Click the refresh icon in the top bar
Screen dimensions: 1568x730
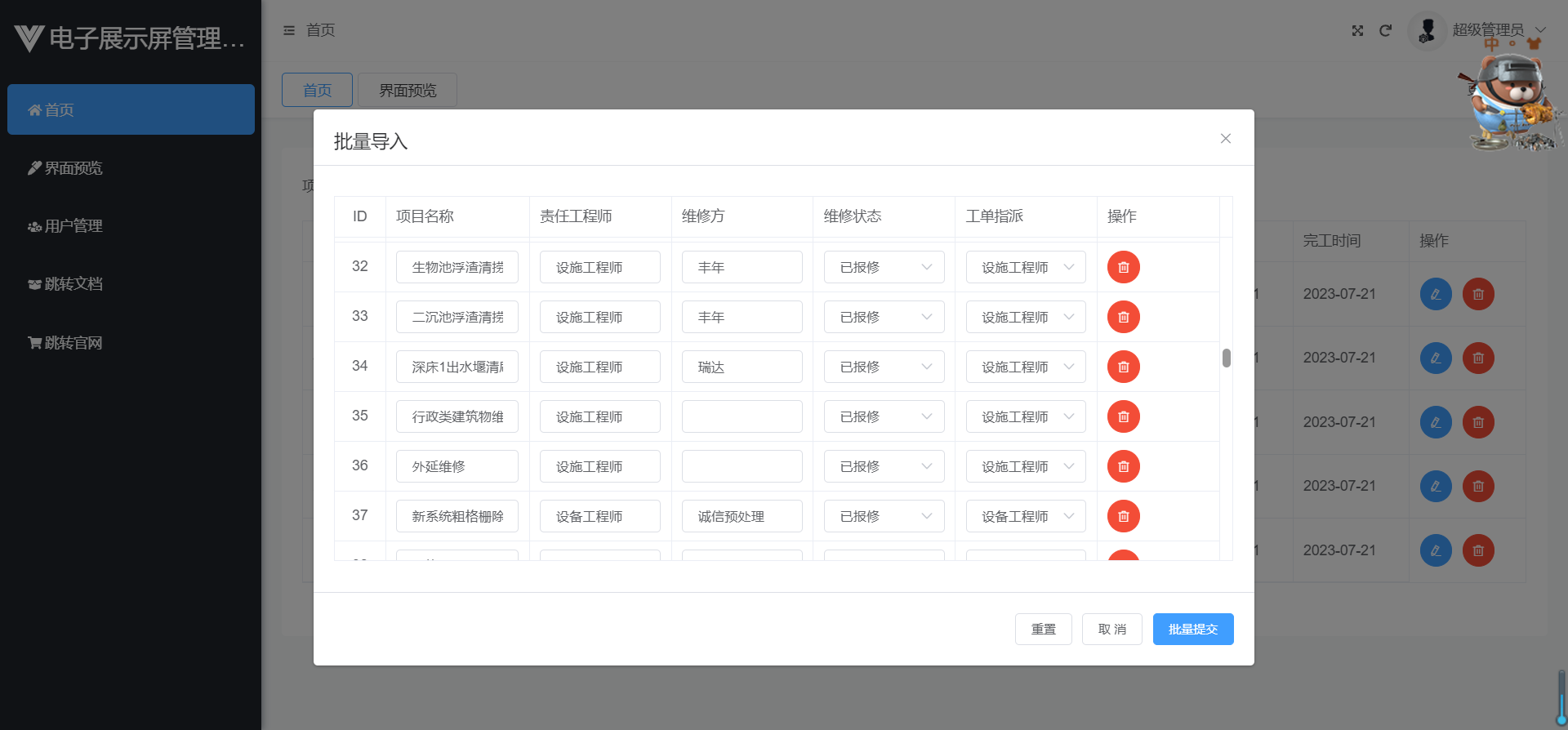pos(1385,30)
